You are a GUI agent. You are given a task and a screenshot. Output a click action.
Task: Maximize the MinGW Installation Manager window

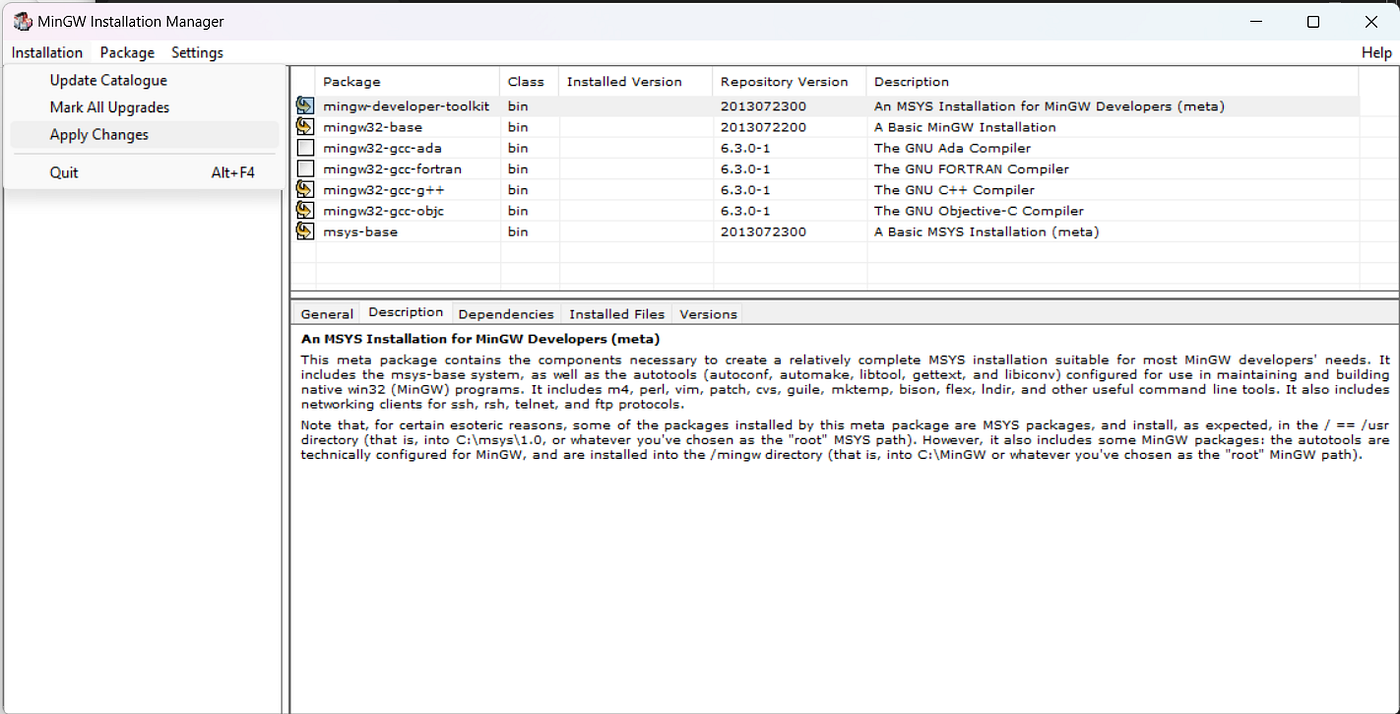pos(1313,21)
